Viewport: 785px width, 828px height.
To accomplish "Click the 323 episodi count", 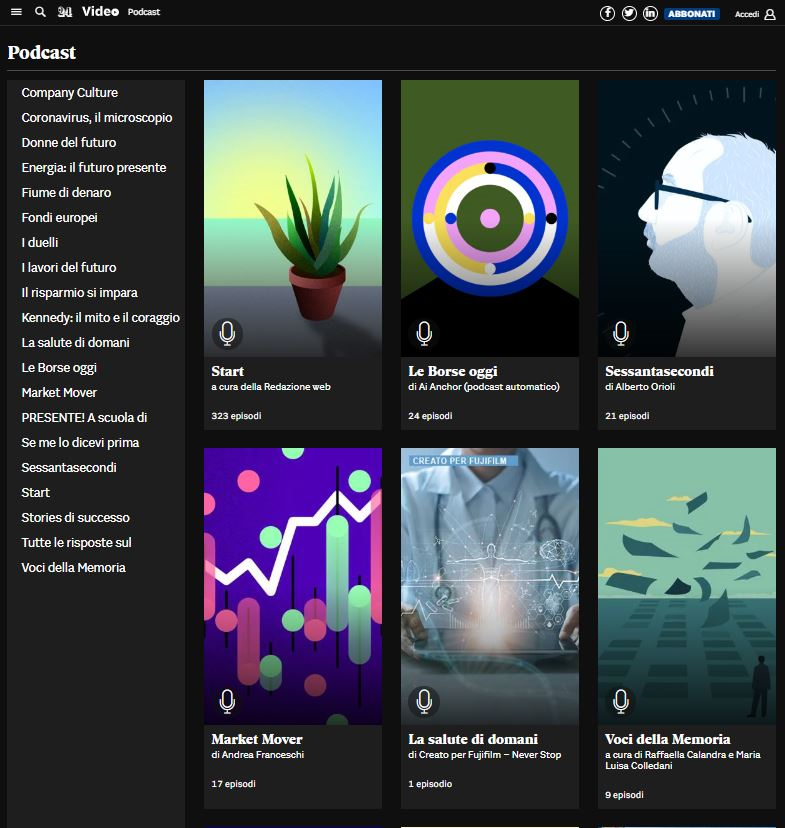I will (236, 416).
